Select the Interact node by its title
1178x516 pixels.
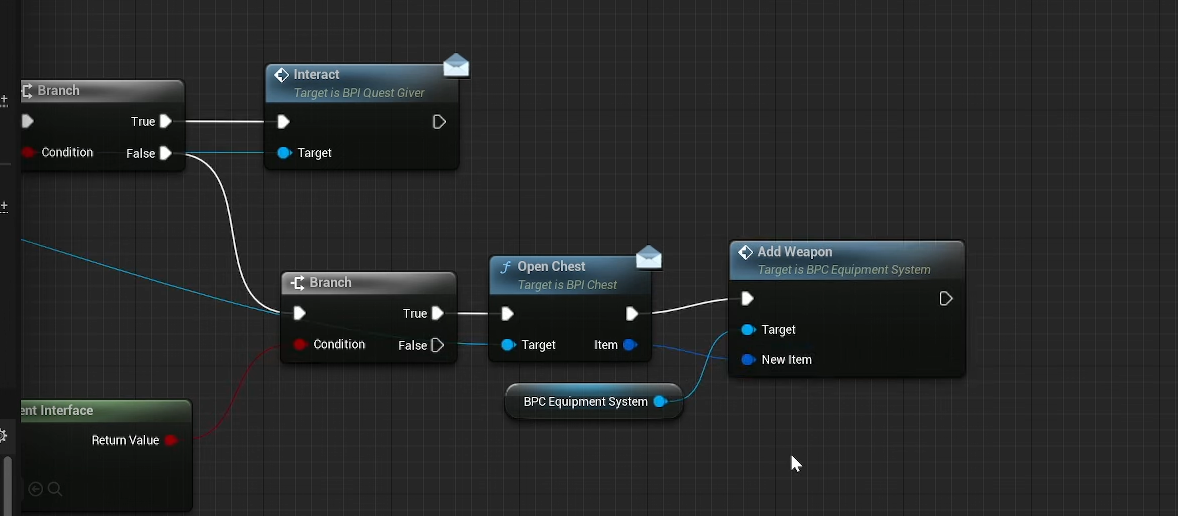tap(316, 74)
